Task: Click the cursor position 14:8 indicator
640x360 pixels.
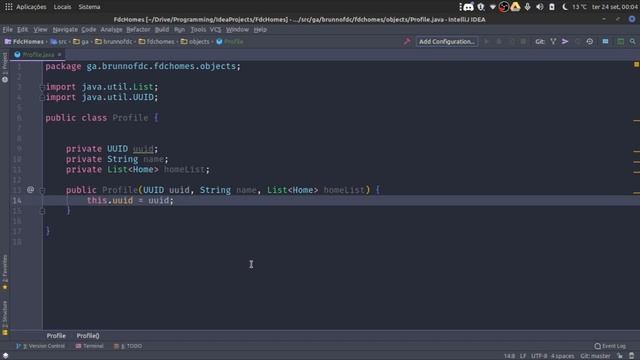Action: (x=509, y=356)
